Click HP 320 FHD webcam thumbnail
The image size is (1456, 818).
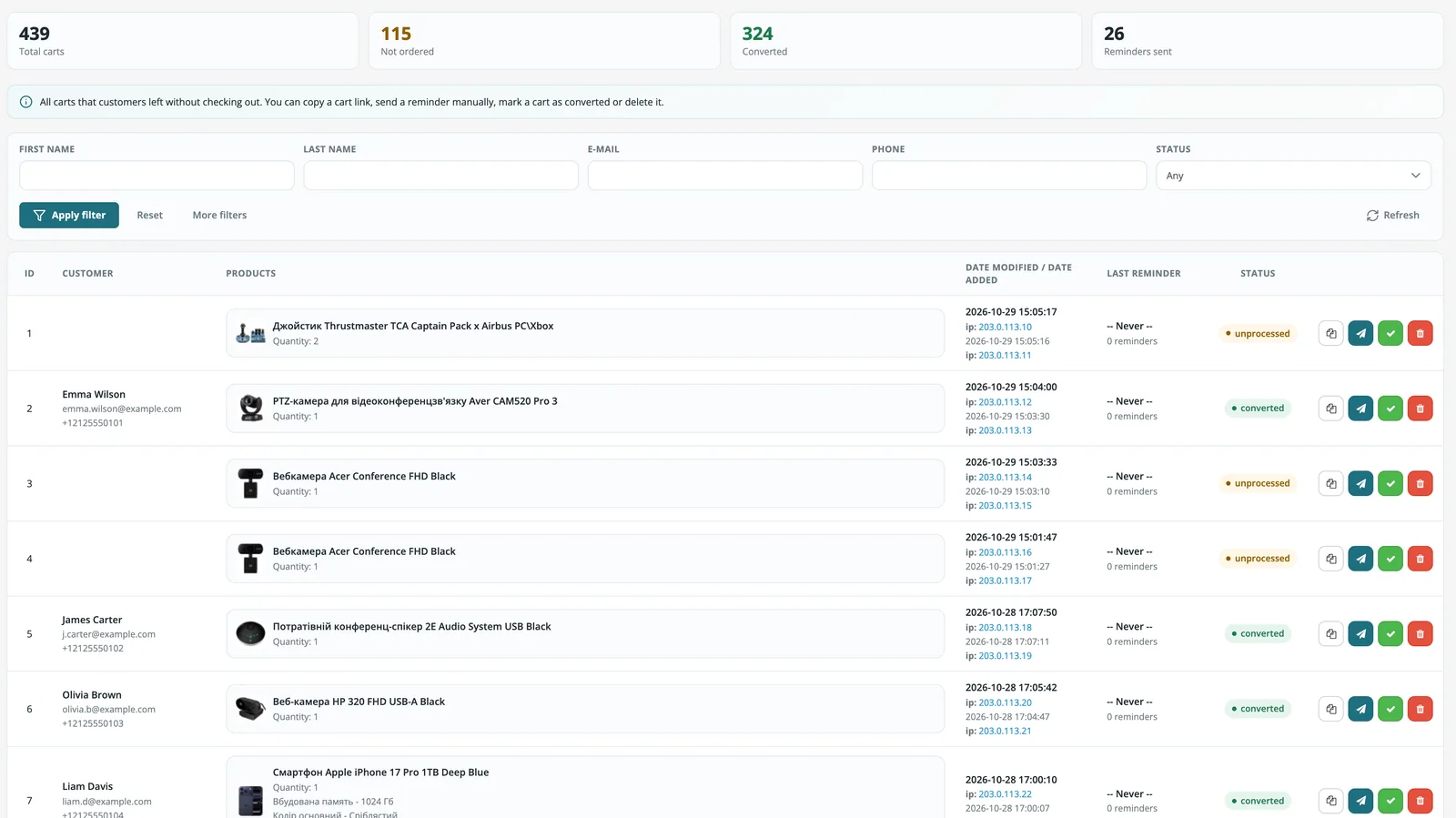click(x=250, y=709)
